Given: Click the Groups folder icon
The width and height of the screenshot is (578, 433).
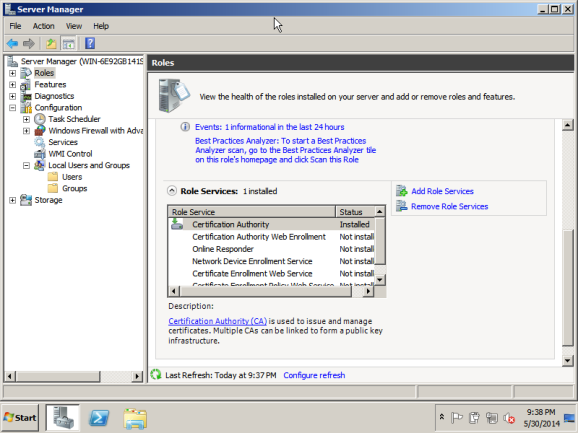Looking at the screenshot, I should (53, 188).
